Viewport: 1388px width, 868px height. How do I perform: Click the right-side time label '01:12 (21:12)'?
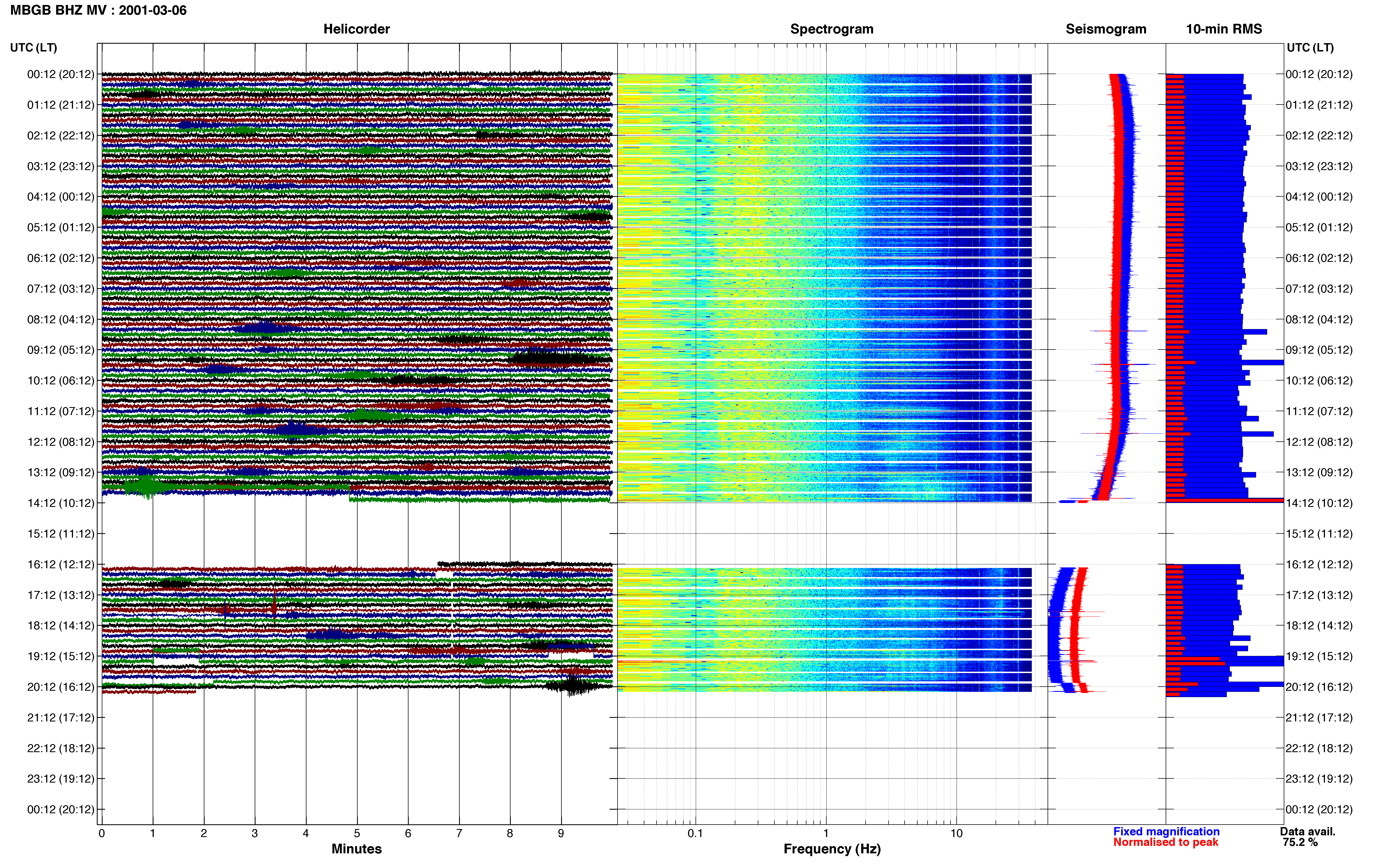[1319, 105]
